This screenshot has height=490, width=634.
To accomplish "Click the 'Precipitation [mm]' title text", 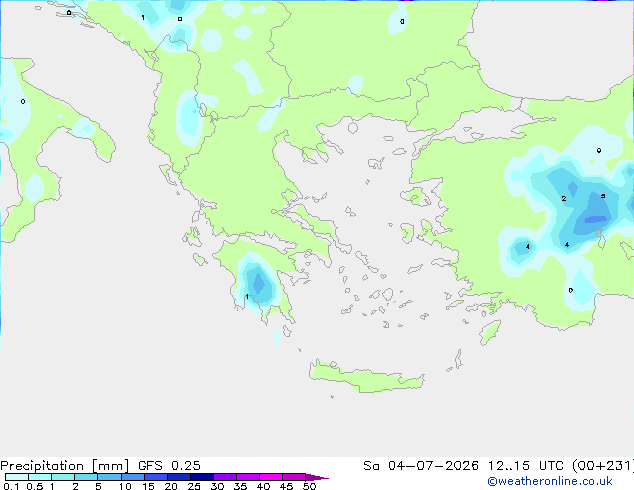I will pos(65,466).
